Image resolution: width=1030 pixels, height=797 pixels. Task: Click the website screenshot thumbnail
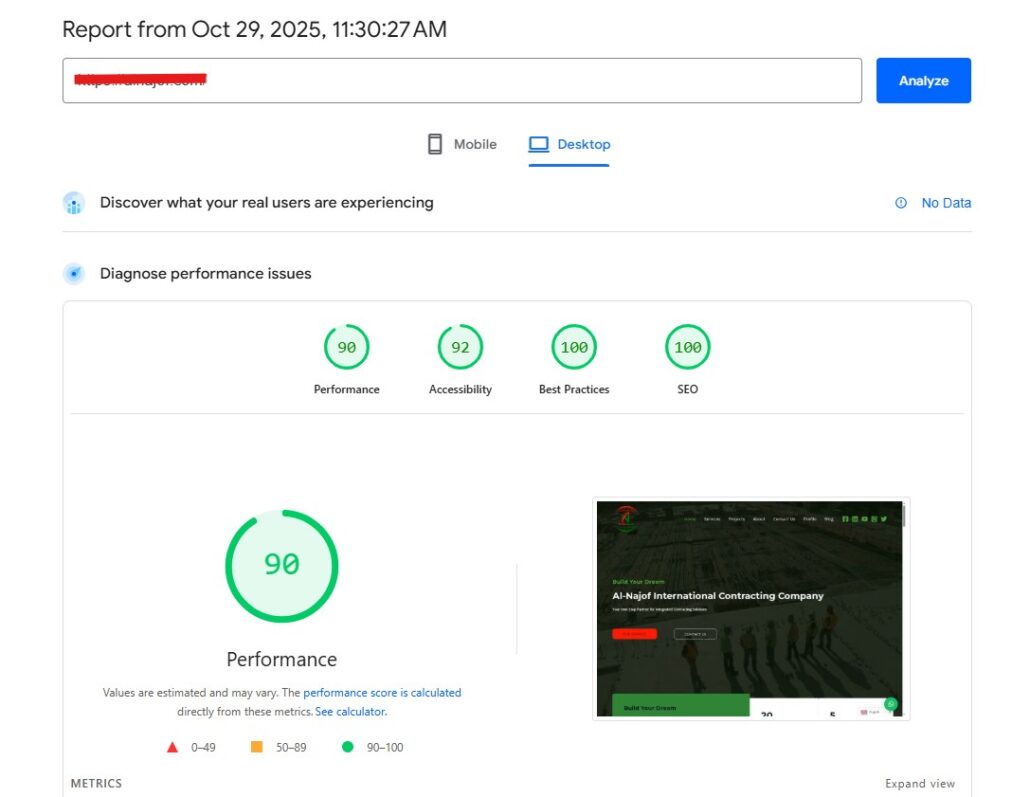tap(750, 608)
